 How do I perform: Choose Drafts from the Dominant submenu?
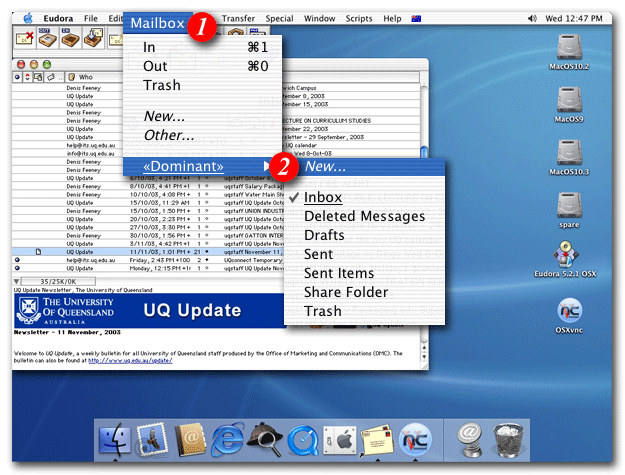(x=324, y=235)
